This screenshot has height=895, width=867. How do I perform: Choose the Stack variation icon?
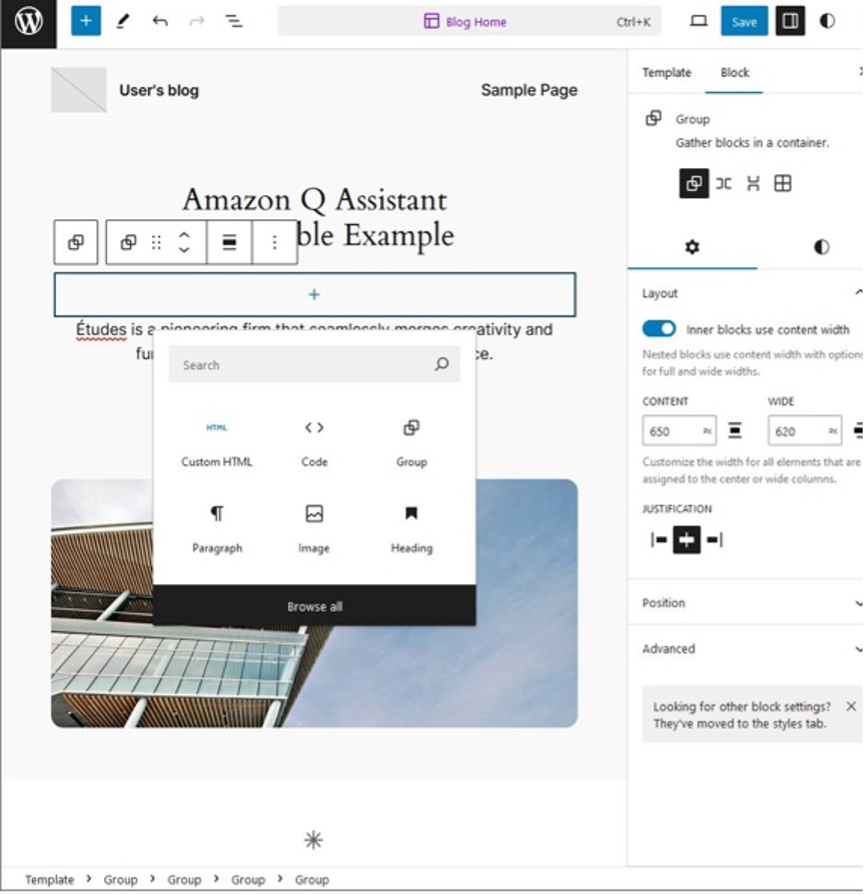(753, 183)
